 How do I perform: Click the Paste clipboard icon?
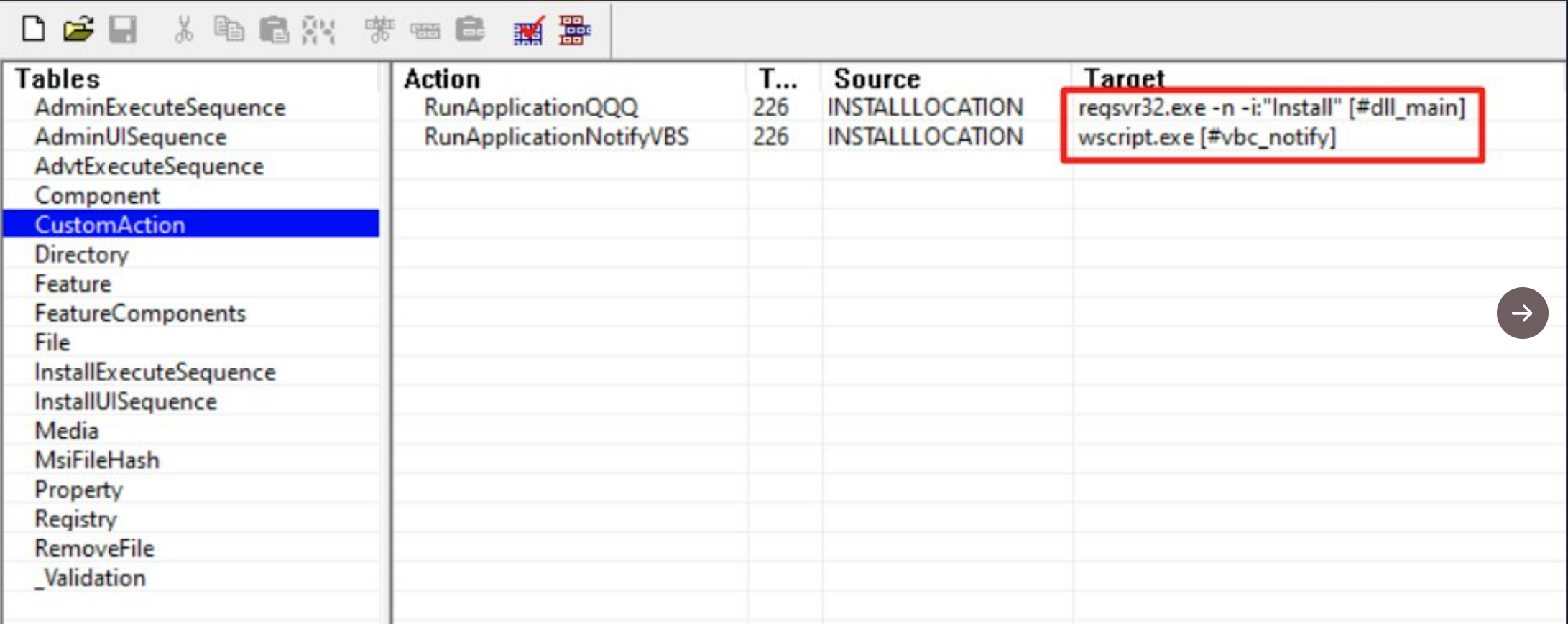coord(274,30)
